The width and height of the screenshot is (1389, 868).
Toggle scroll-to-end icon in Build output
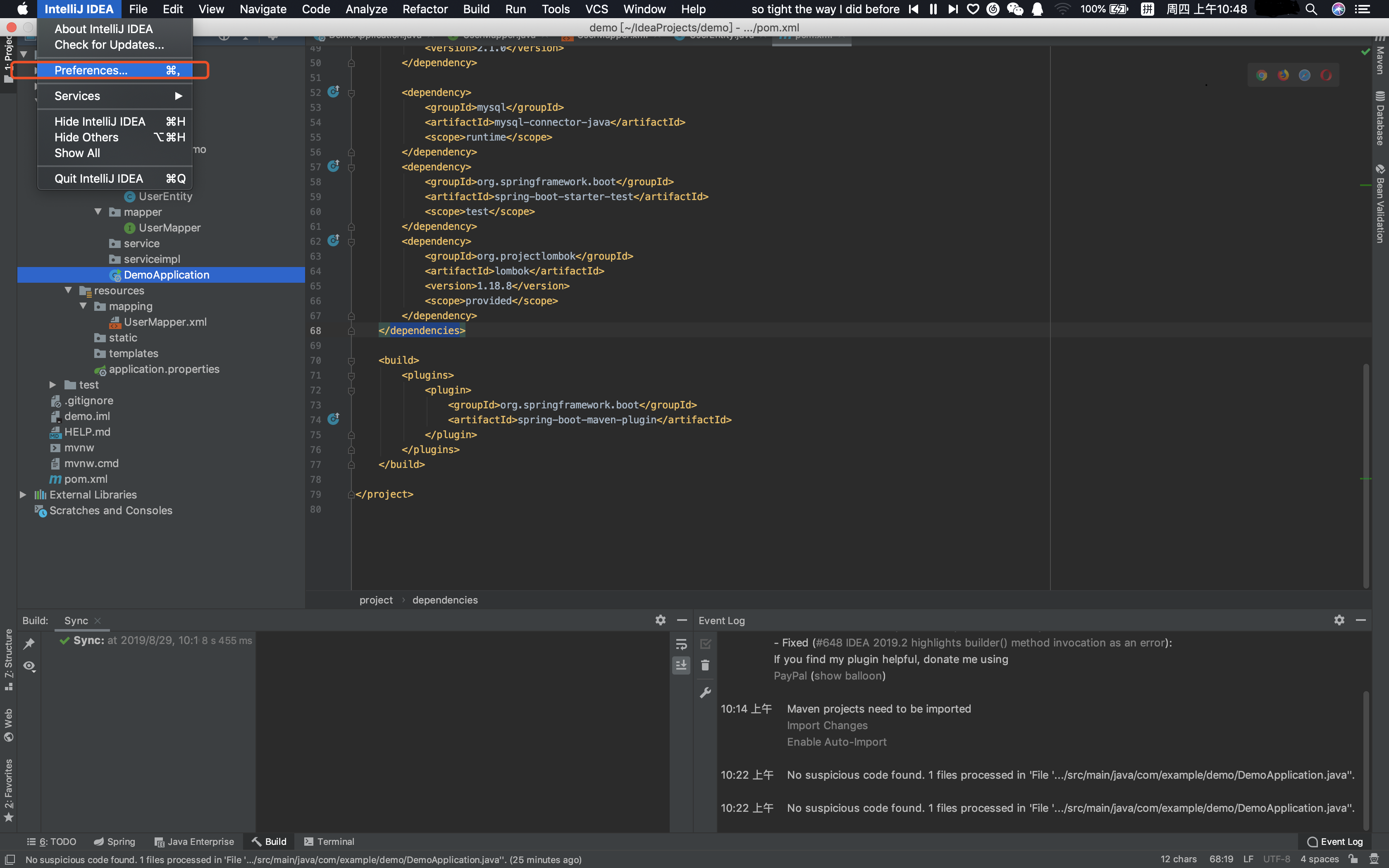click(x=681, y=665)
